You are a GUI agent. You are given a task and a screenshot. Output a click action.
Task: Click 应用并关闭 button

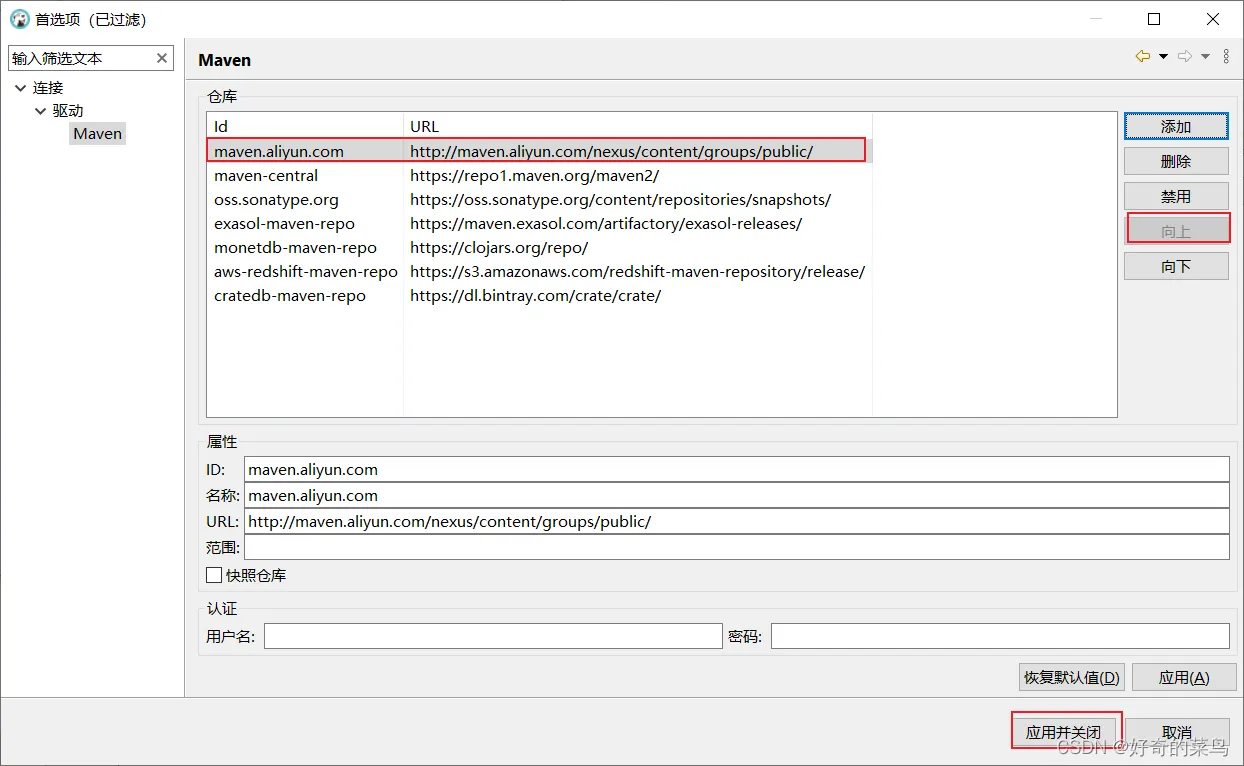[x=1063, y=733]
